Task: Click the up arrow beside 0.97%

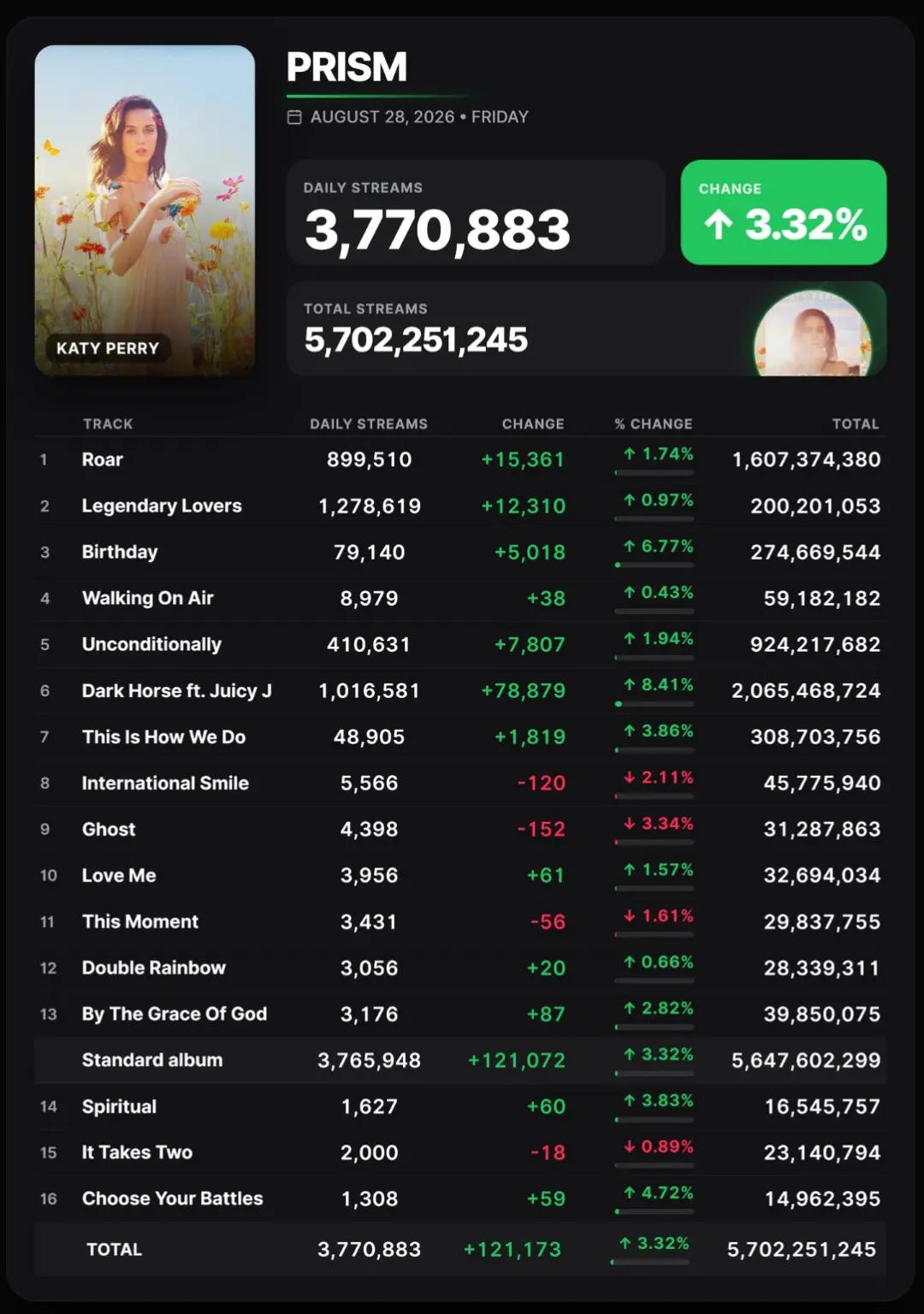Action: tap(630, 500)
